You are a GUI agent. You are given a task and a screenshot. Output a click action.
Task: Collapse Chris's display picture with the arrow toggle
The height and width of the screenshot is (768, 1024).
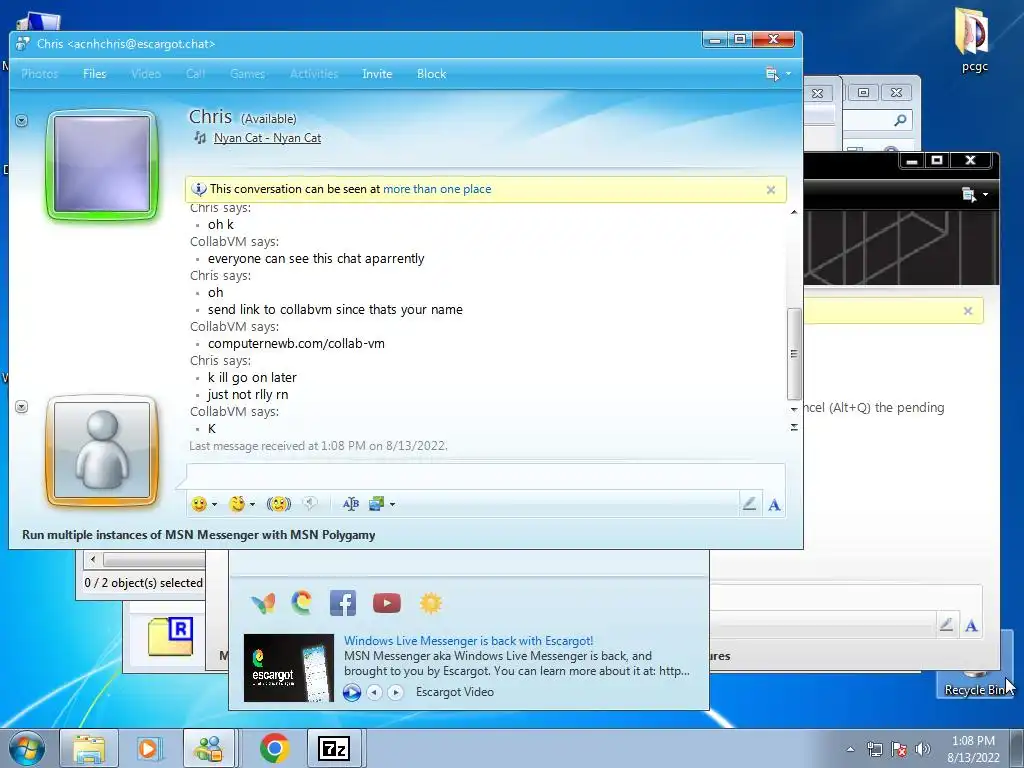tap(22, 121)
